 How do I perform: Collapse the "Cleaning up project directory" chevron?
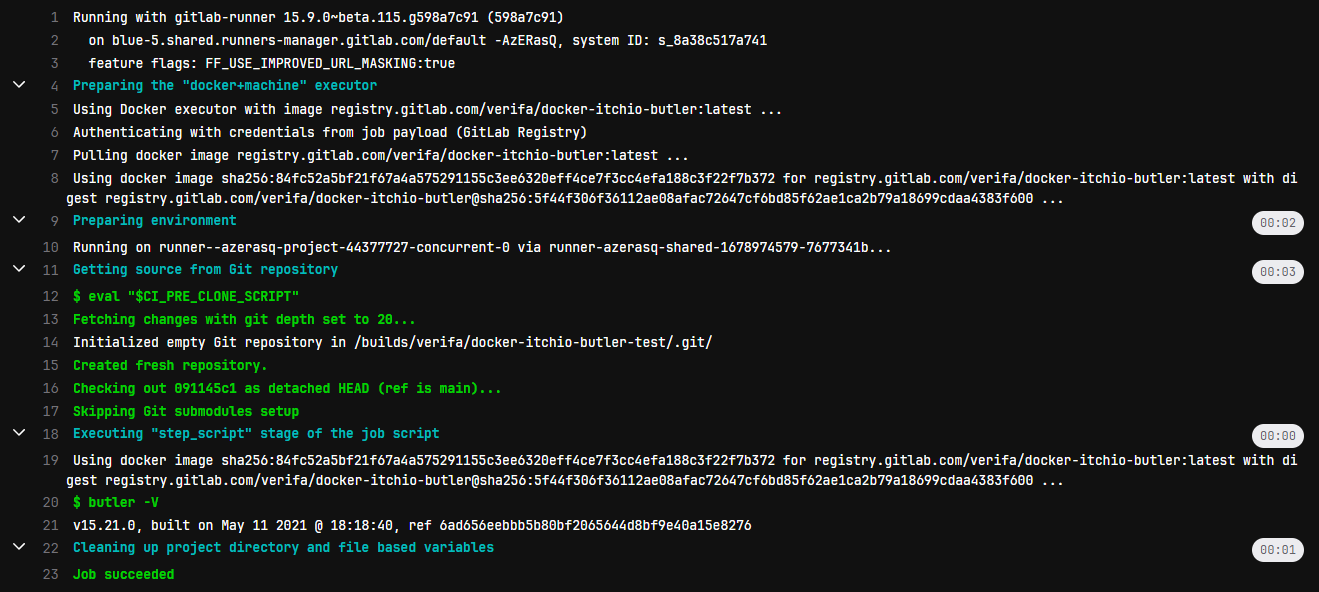tap(19, 547)
